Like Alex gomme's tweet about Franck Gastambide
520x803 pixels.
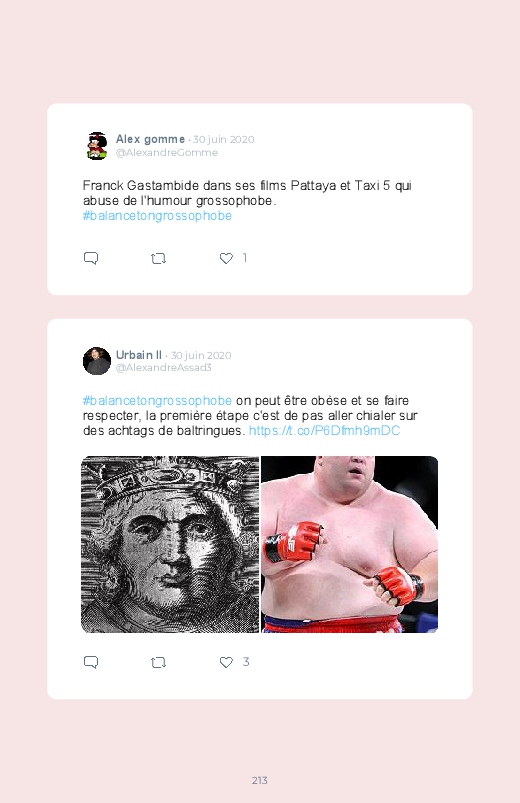[226, 259]
